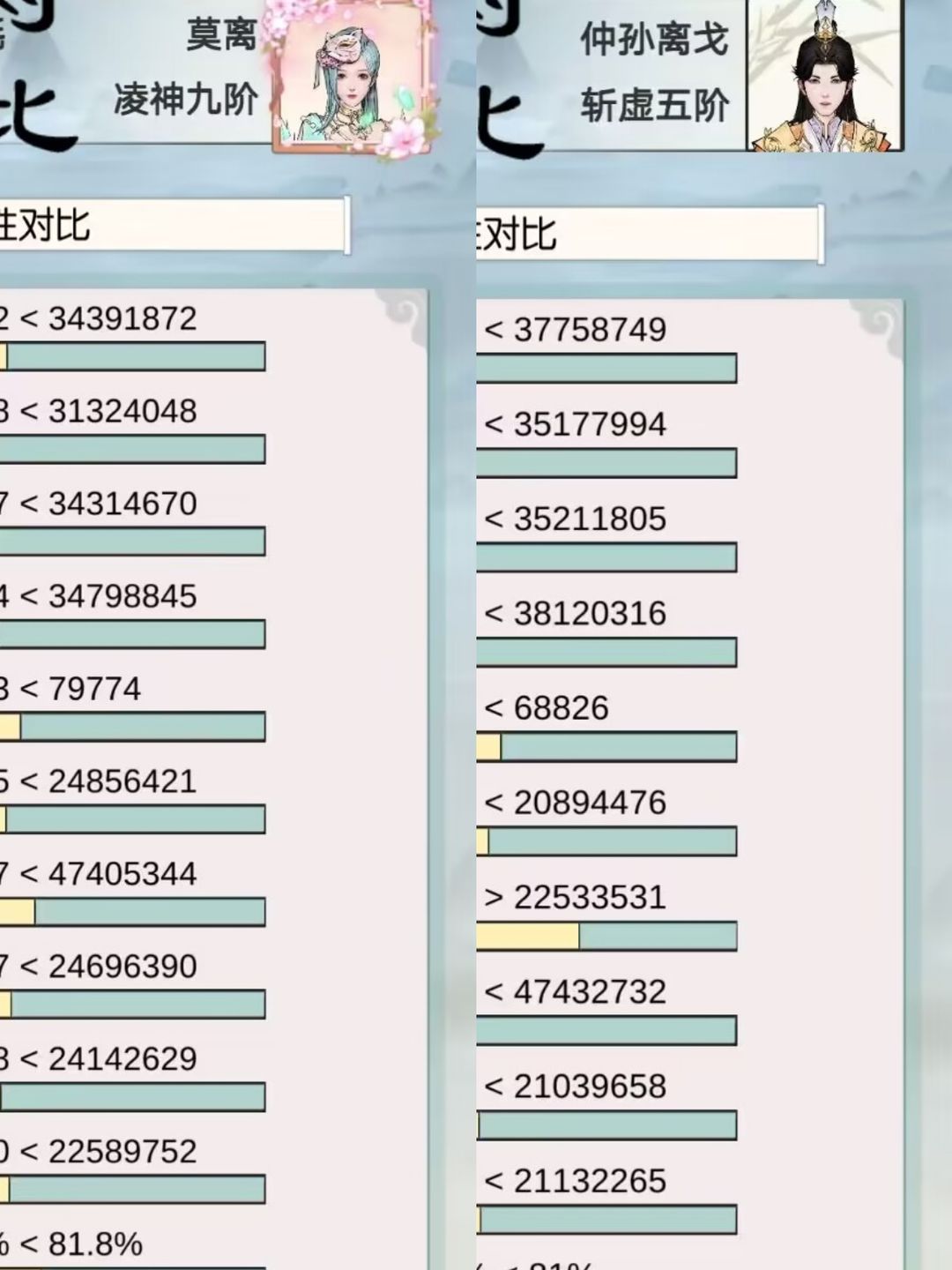Click the comparison bar under 22533531
Screen dimensions: 952x1270
(x=606, y=936)
